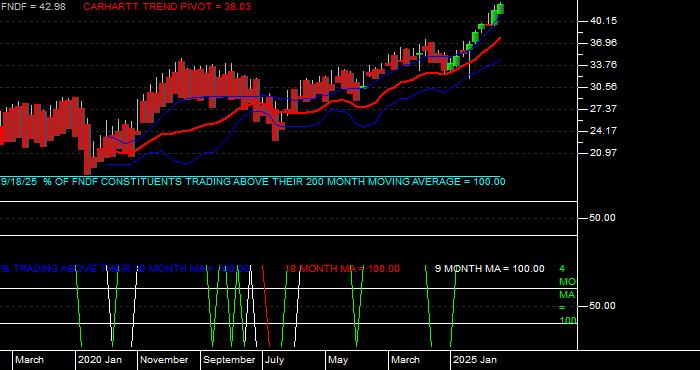The width and height of the screenshot is (700, 370).
Task: Click the 24.17 price axis value
Action: [x=604, y=131]
